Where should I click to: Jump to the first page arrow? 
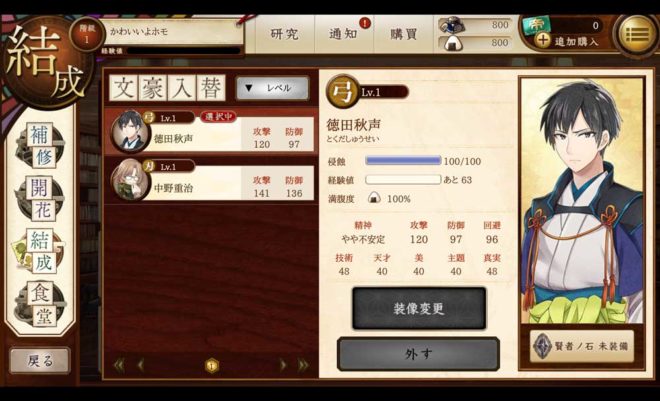pyautogui.click(x=120, y=365)
